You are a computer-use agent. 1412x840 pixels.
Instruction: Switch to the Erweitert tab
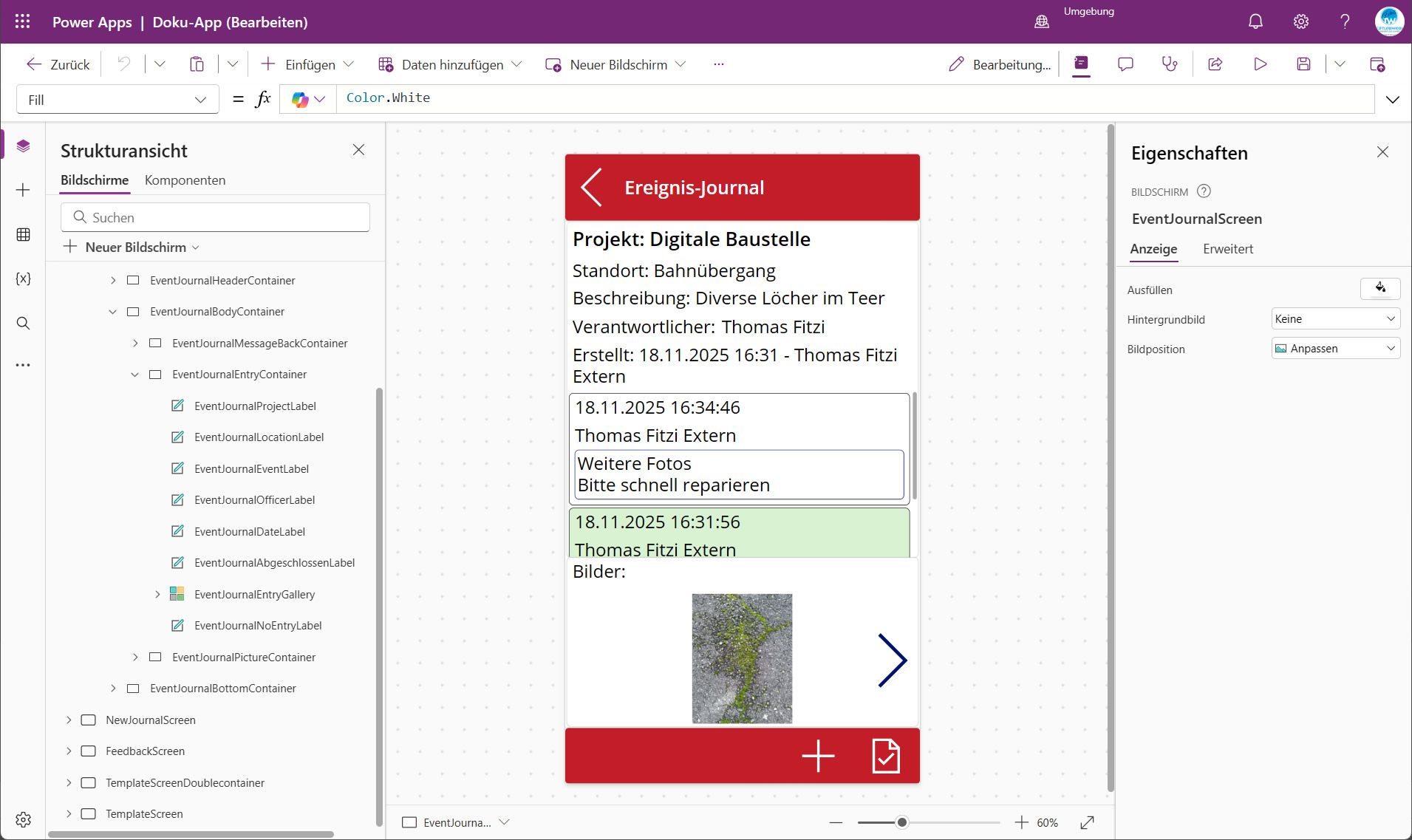(x=1227, y=249)
